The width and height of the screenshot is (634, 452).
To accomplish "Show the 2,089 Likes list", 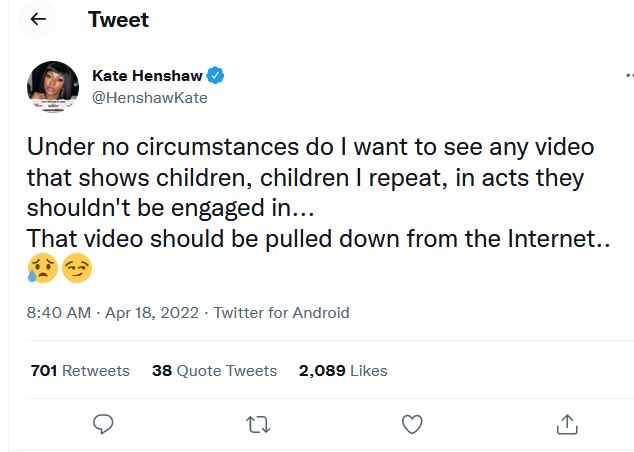I will (x=343, y=370).
